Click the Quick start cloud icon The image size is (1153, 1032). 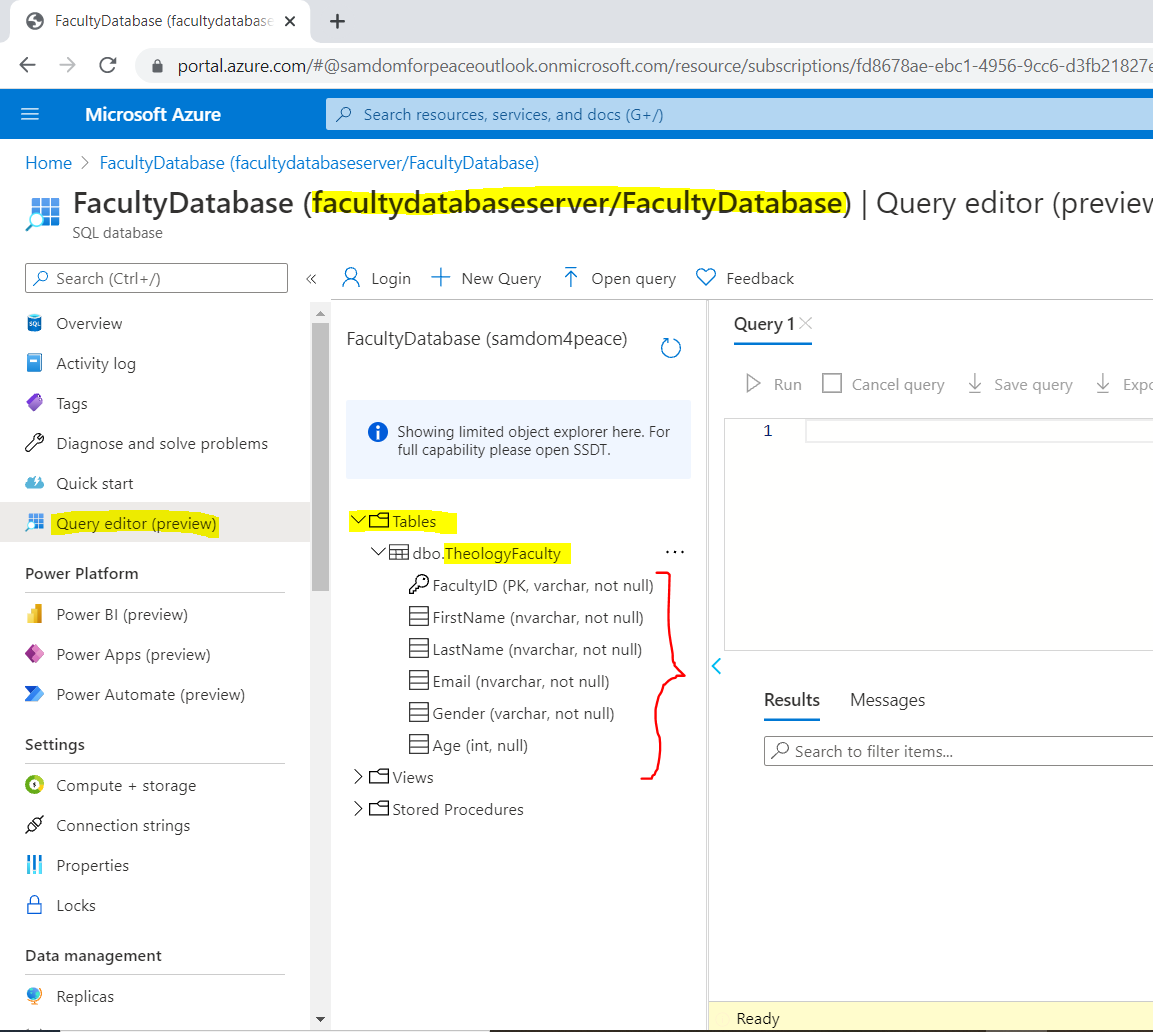tap(35, 483)
